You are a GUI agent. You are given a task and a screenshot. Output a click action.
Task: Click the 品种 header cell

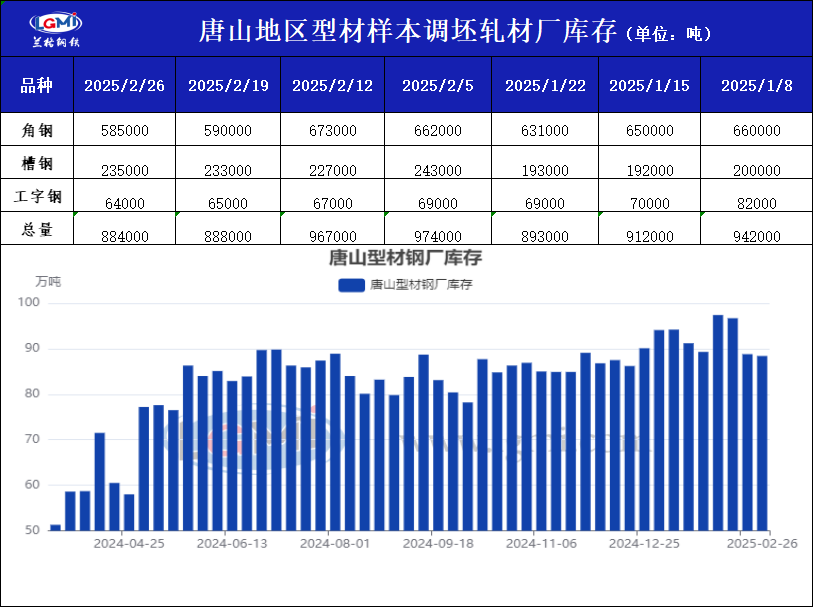pos(37,86)
